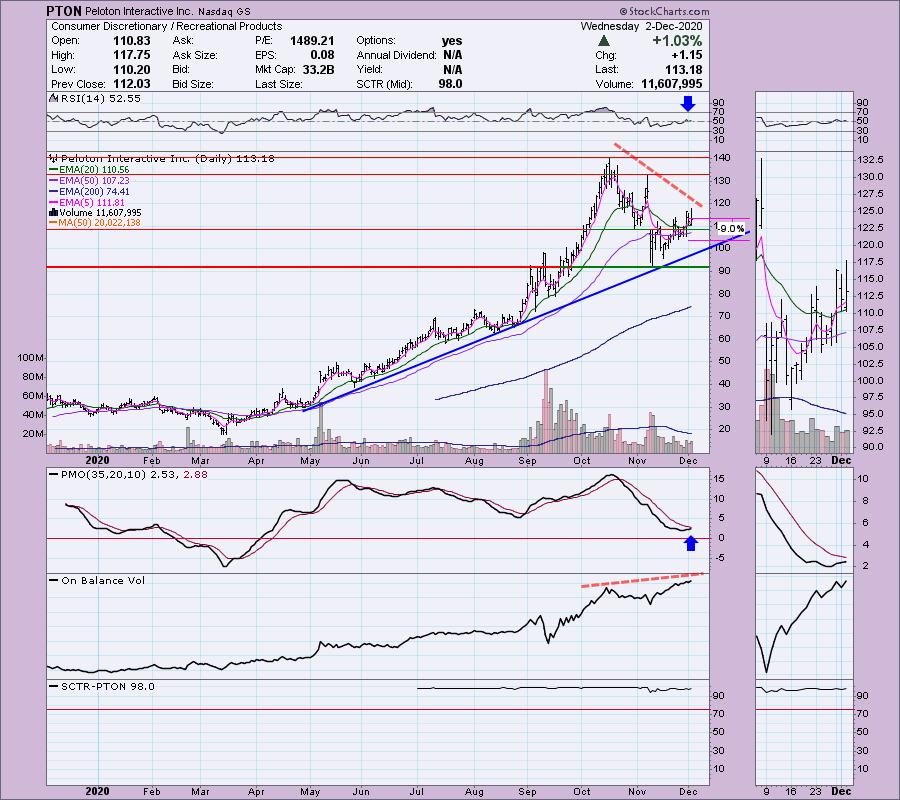Click the Annual Dividend 'N/A' value
The image size is (900, 800).
pos(452,55)
